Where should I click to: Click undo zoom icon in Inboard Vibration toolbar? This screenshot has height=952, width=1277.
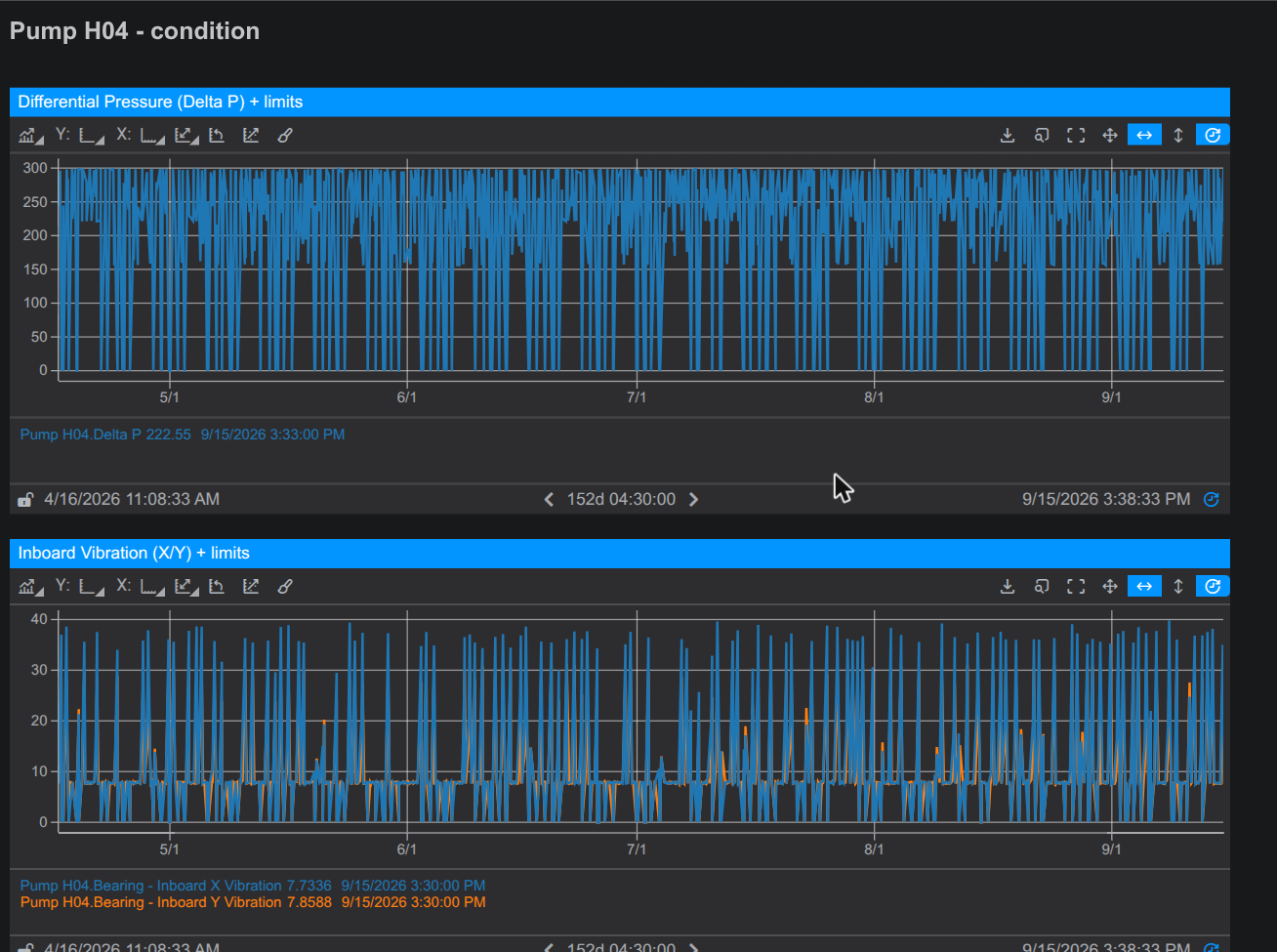tap(217, 586)
